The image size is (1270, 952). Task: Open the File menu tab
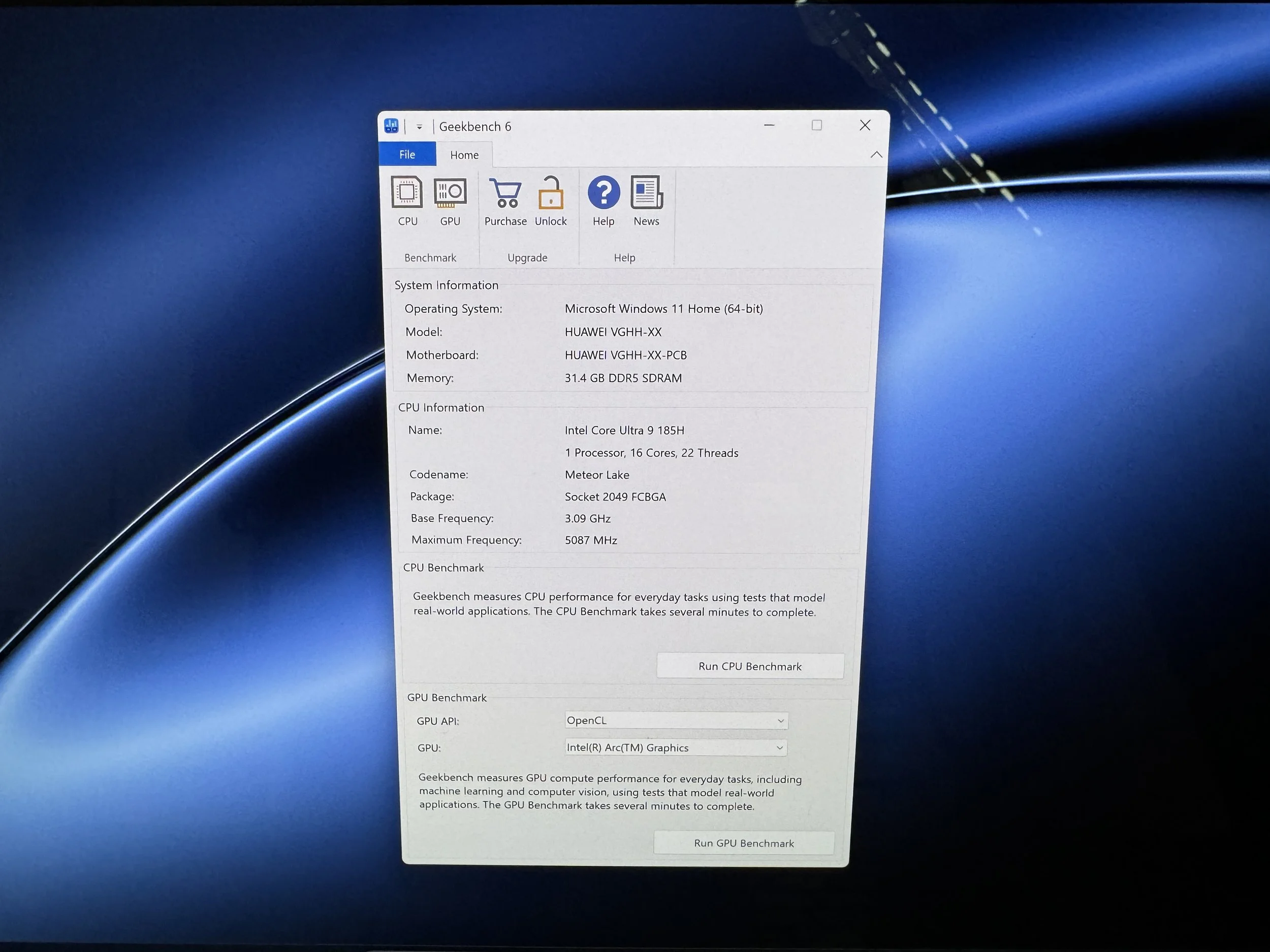point(407,154)
